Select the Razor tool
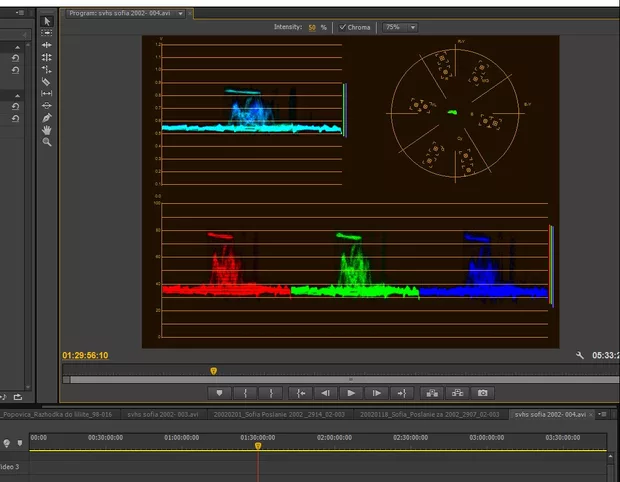Viewport: 620px width, 482px height. click(x=47, y=82)
